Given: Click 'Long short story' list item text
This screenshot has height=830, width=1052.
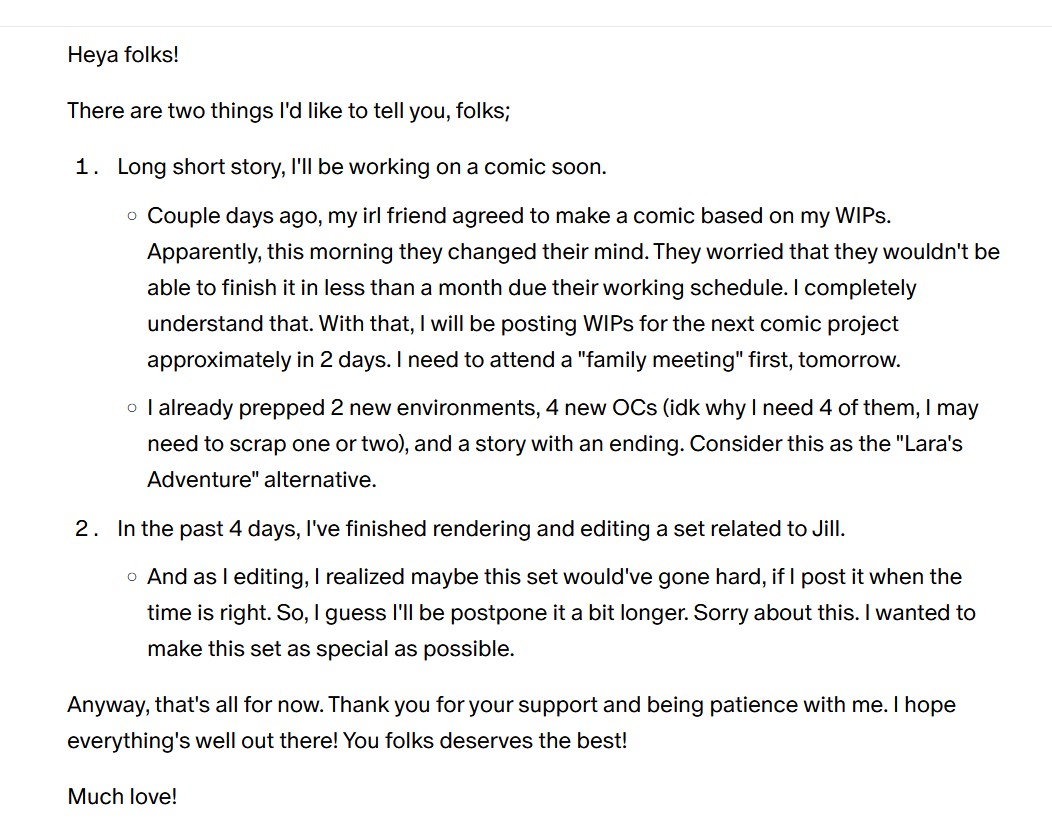Looking at the screenshot, I should pyautogui.click(x=362, y=166).
